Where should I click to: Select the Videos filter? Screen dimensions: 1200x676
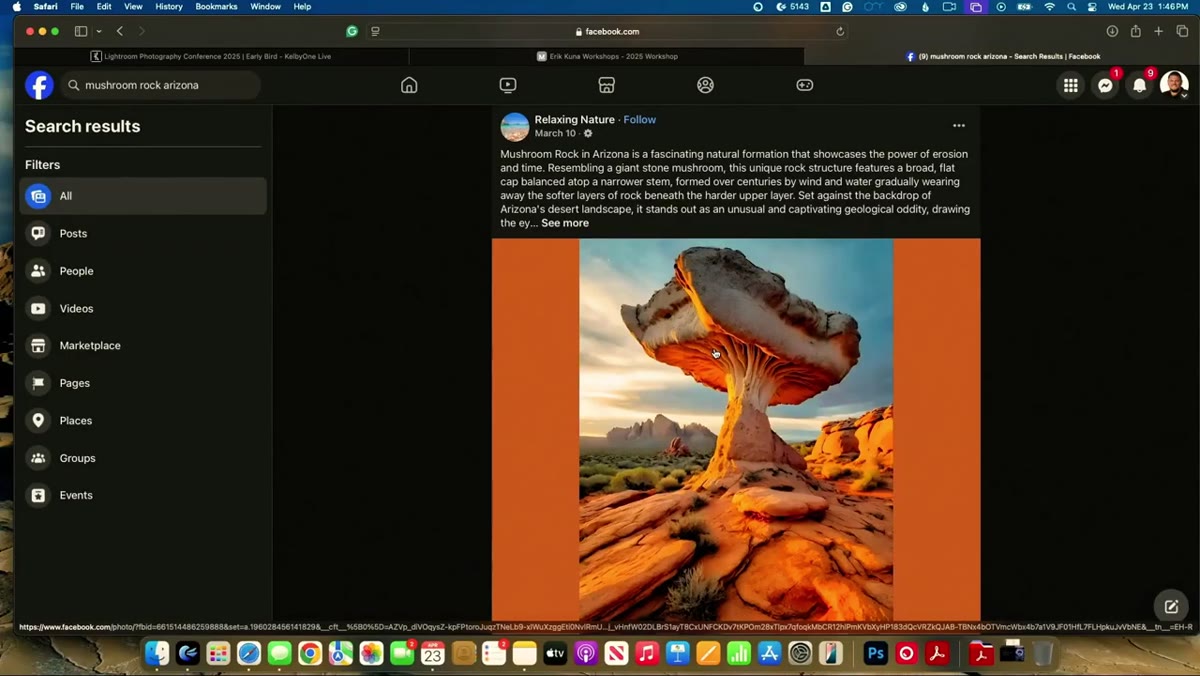pyautogui.click(x=143, y=308)
